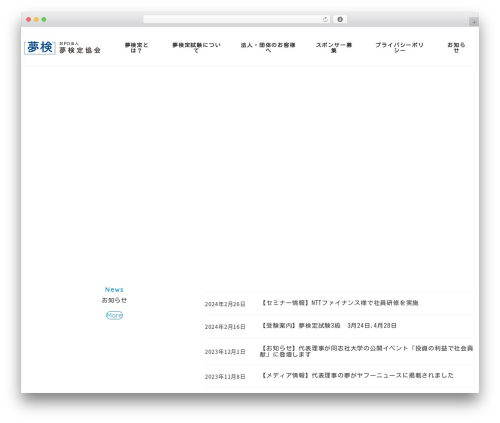500x423 pixels.
Task: Open the ヤフーニュース media news item
Action: 357,376
